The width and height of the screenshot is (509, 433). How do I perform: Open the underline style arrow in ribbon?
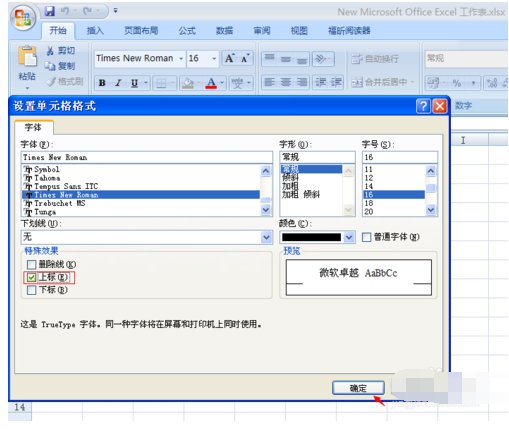click(146, 83)
